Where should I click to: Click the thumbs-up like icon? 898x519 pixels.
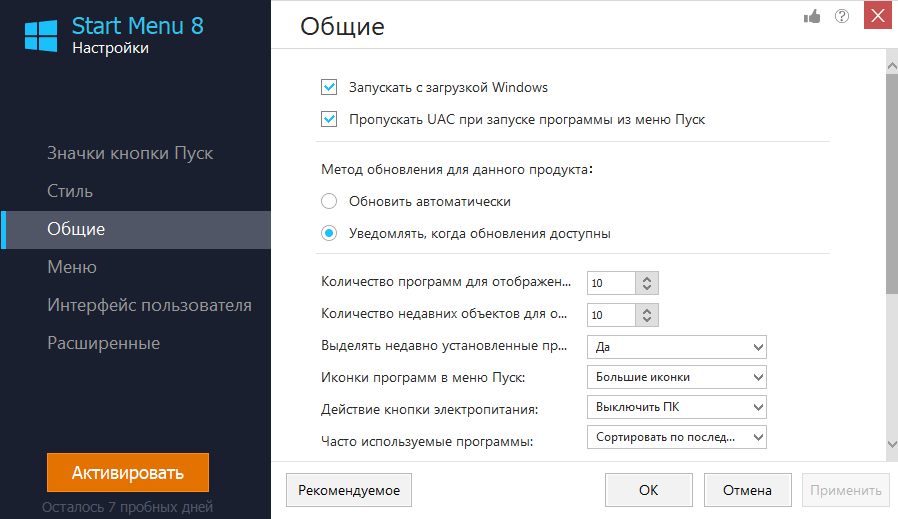(812, 17)
